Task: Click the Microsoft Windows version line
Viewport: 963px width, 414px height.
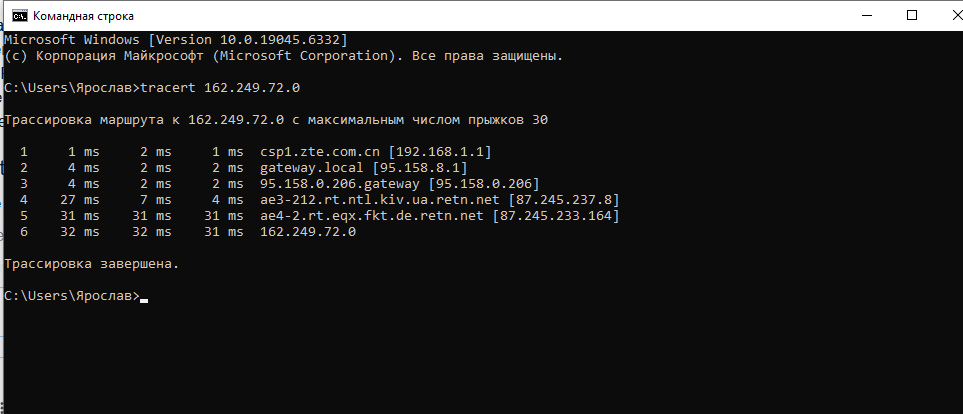Action: (x=176, y=40)
